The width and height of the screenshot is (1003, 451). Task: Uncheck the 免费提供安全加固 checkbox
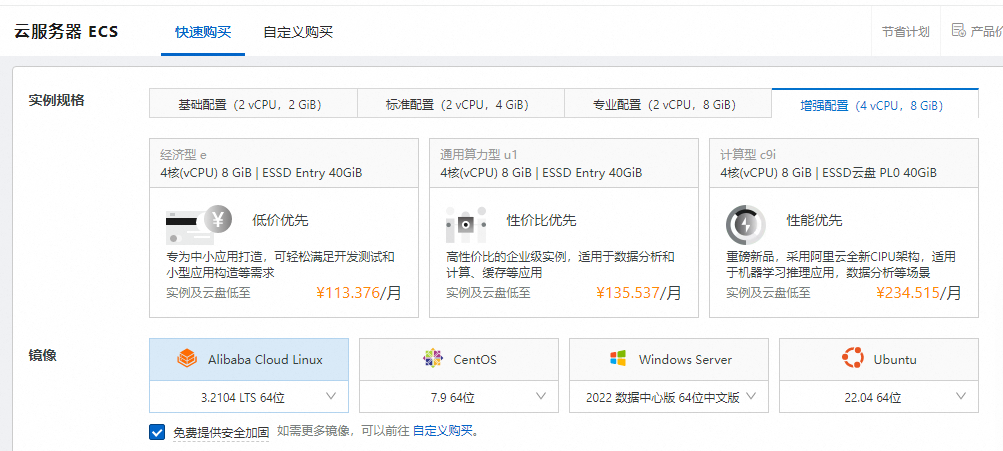(157, 432)
